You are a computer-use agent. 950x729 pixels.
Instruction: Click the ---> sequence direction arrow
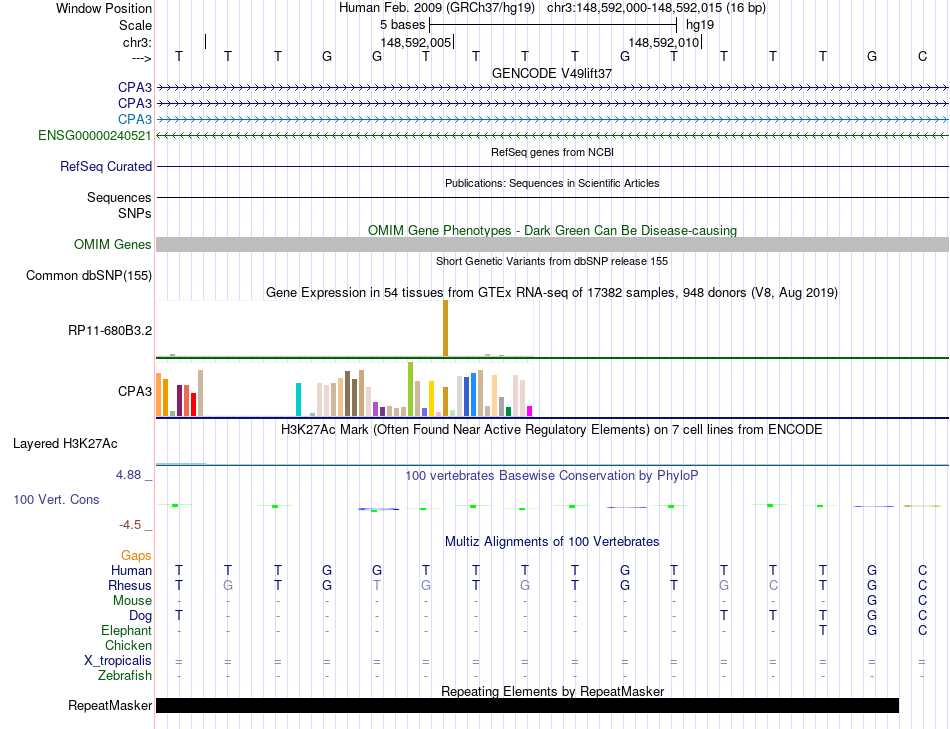[x=142, y=58]
